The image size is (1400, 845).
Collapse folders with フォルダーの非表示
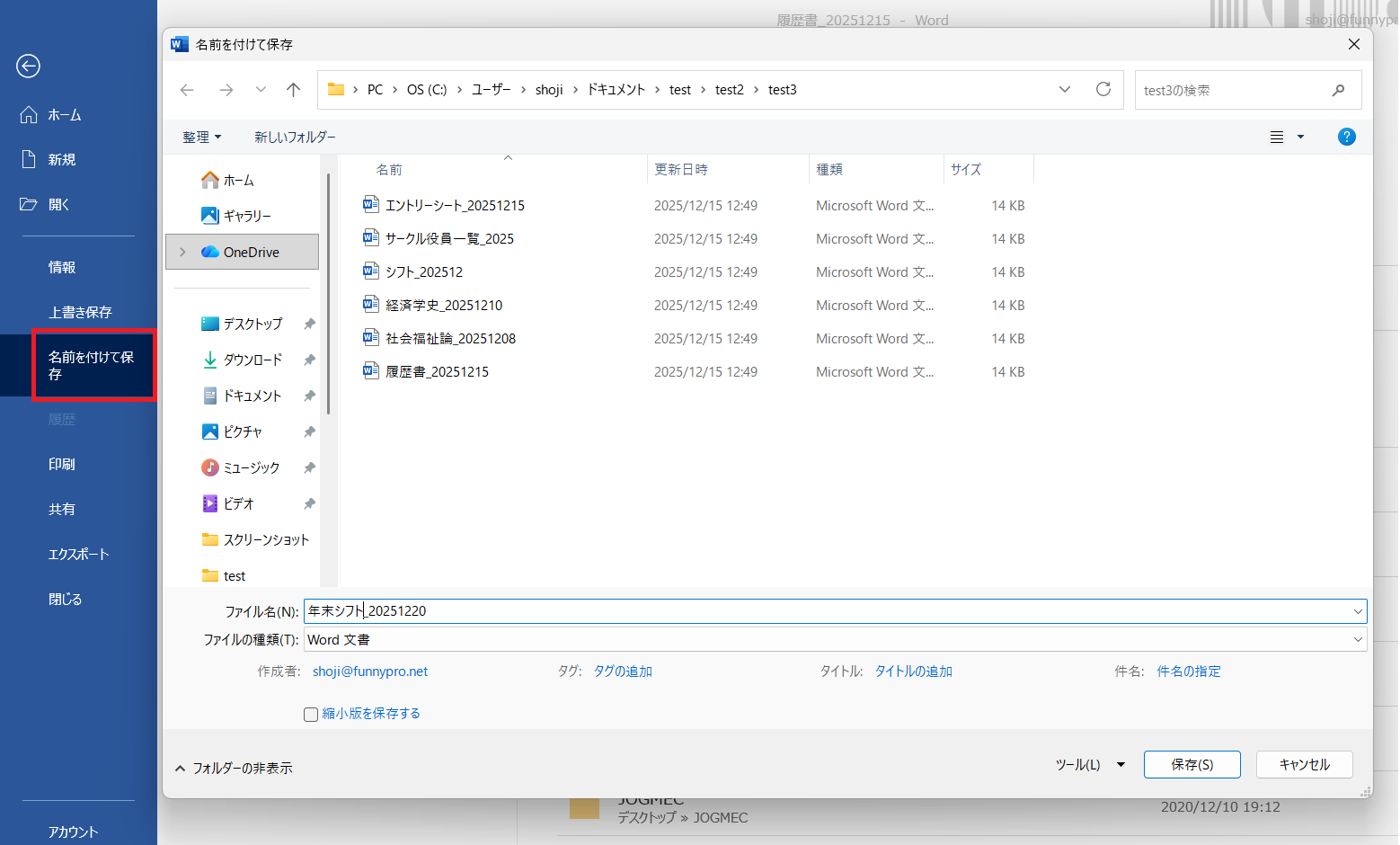tap(234, 768)
